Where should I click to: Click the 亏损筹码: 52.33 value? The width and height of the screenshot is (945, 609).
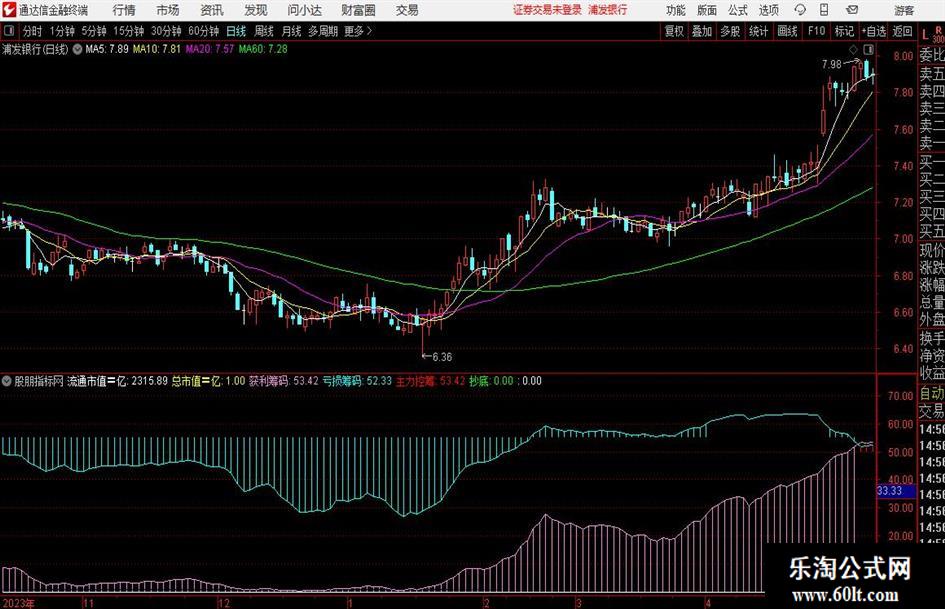[357, 381]
